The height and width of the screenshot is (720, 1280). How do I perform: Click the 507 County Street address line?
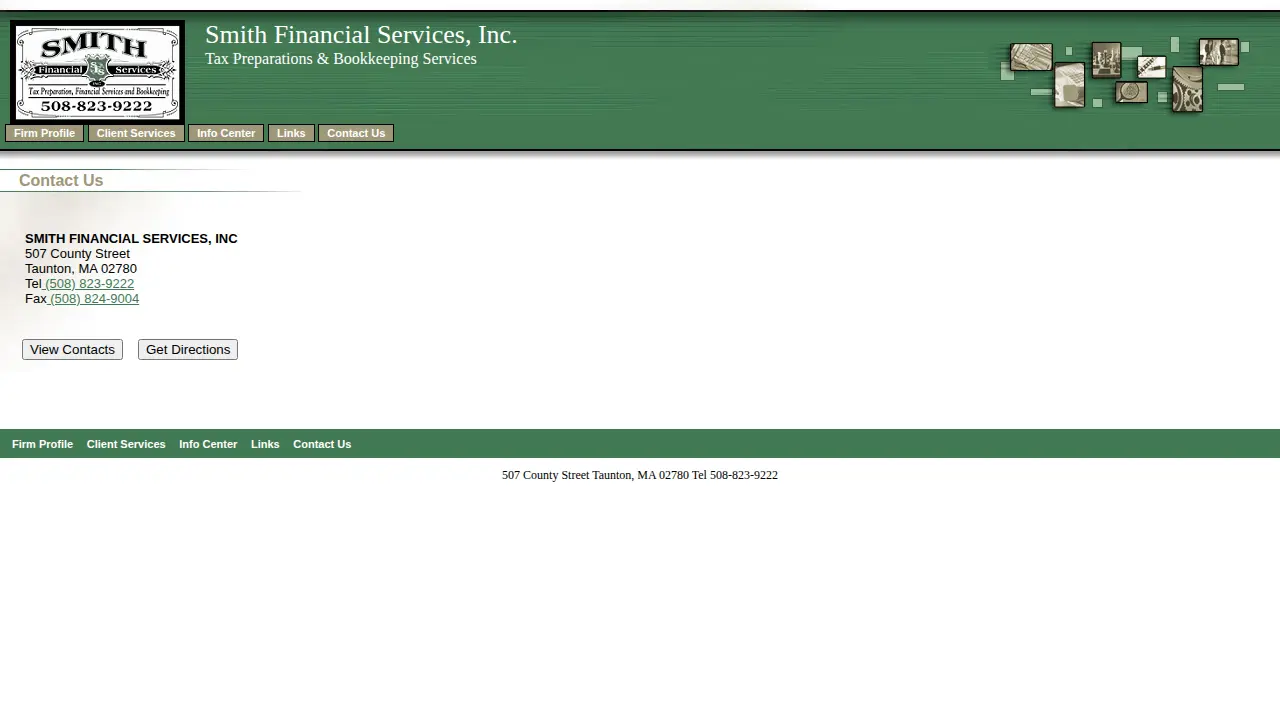tap(77, 254)
